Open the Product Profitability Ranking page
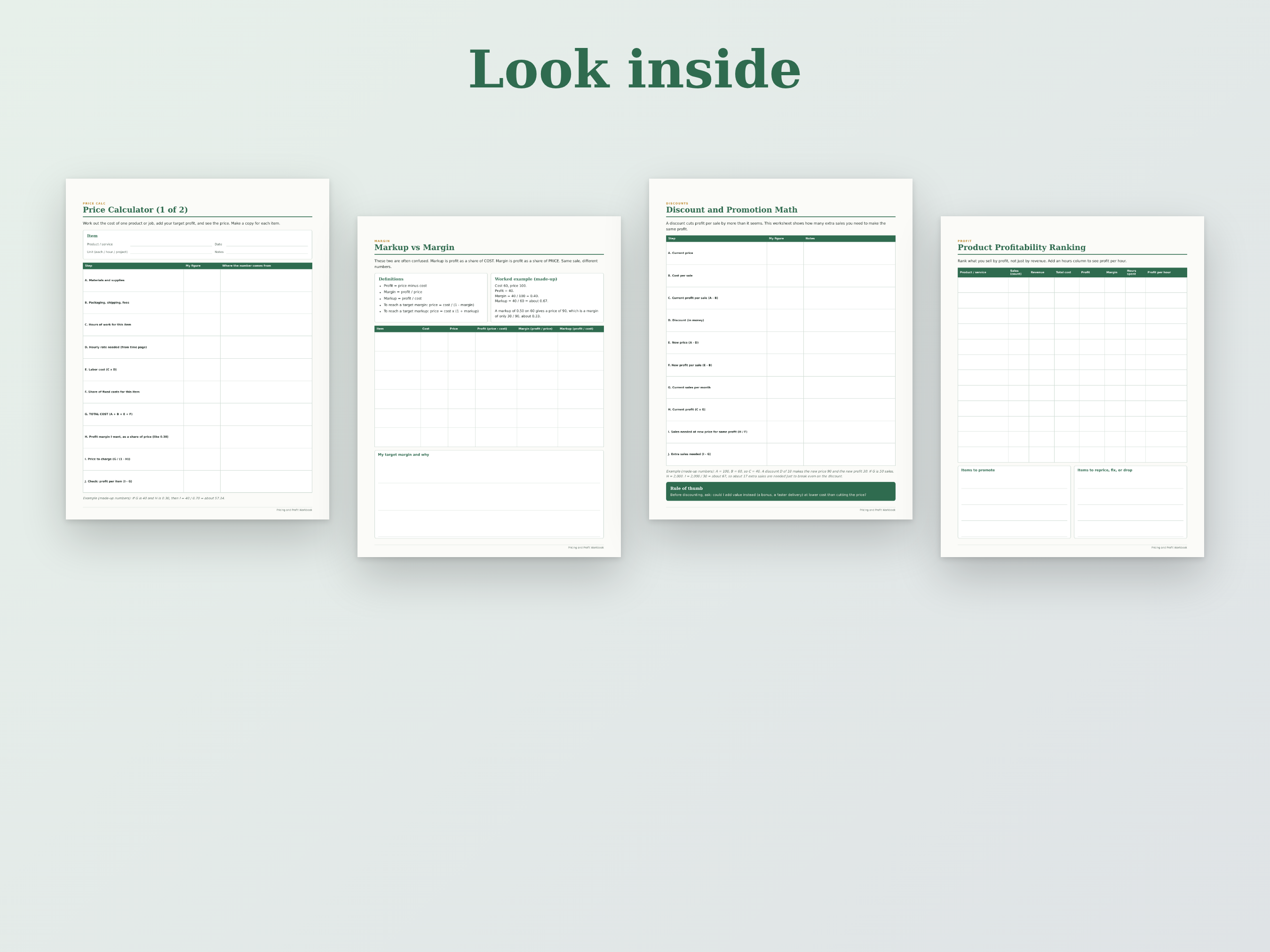This screenshot has height=952, width=1270. (x=1072, y=386)
